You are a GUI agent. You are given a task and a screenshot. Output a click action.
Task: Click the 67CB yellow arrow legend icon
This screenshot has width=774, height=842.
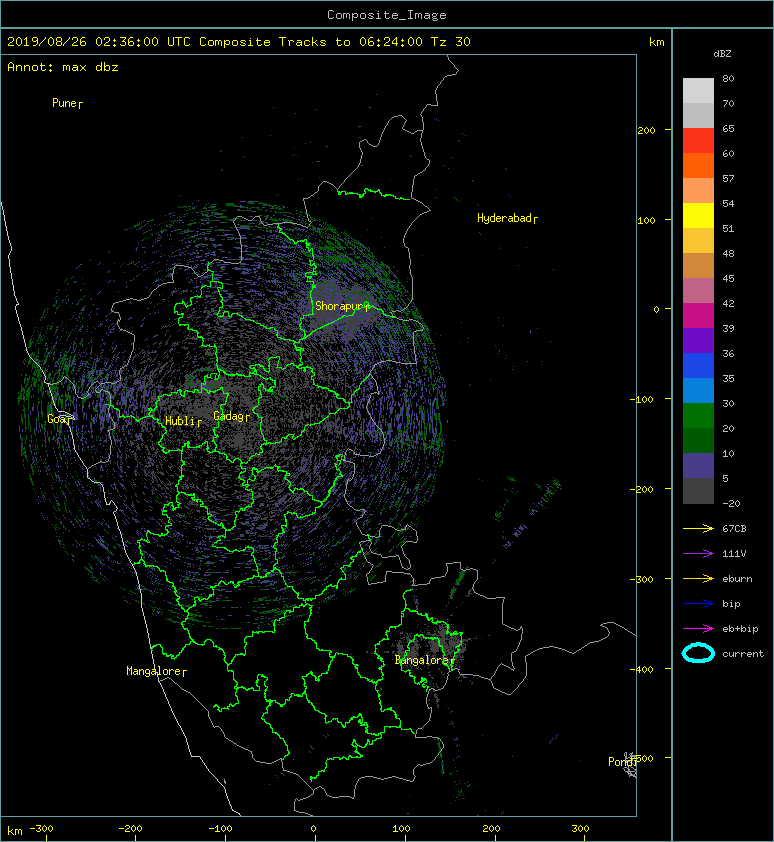coord(698,529)
